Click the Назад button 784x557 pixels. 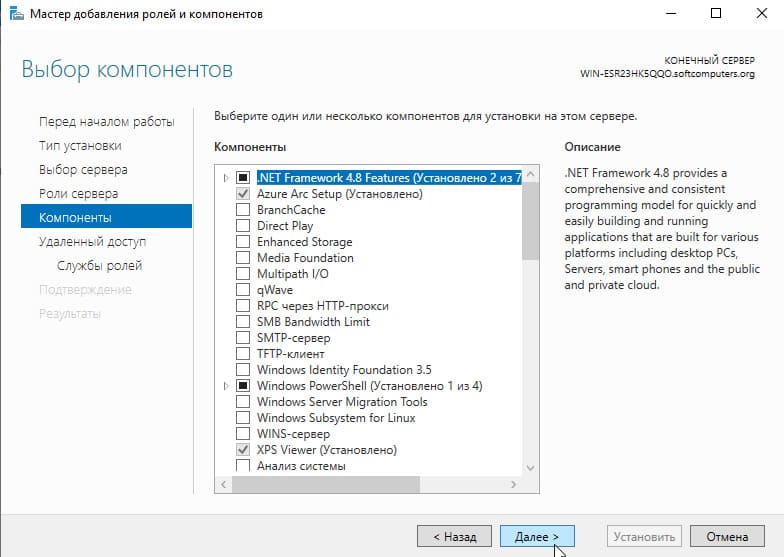(x=454, y=536)
